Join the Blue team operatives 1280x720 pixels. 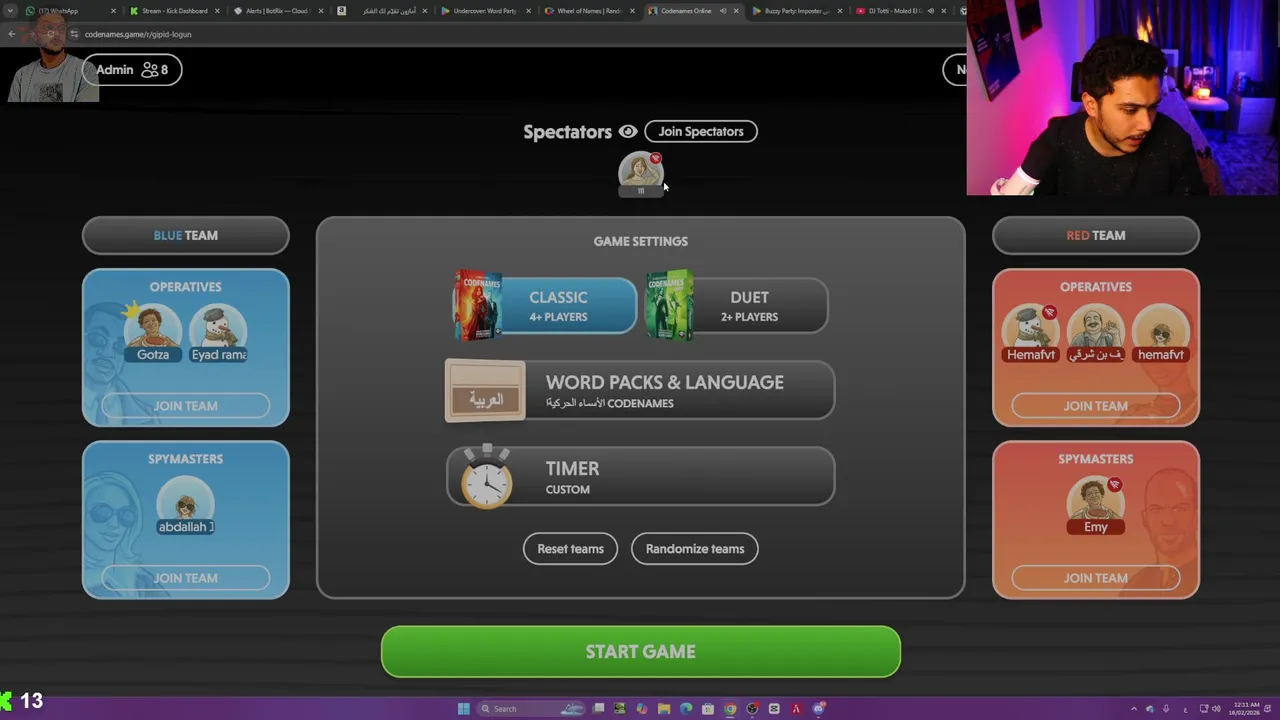point(185,405)
